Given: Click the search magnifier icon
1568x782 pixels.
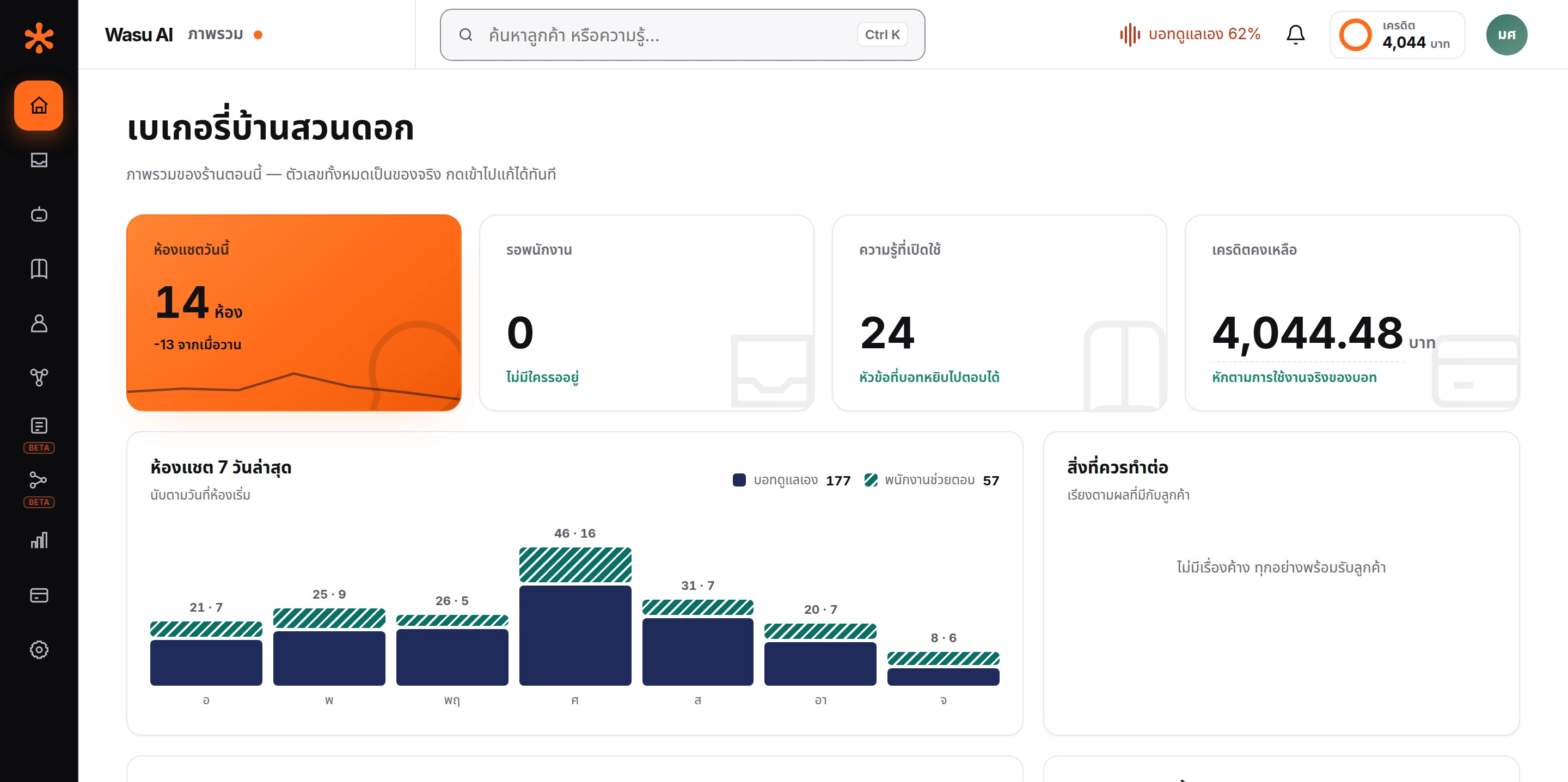Looking at the screenshot, I should click(465, 35).
